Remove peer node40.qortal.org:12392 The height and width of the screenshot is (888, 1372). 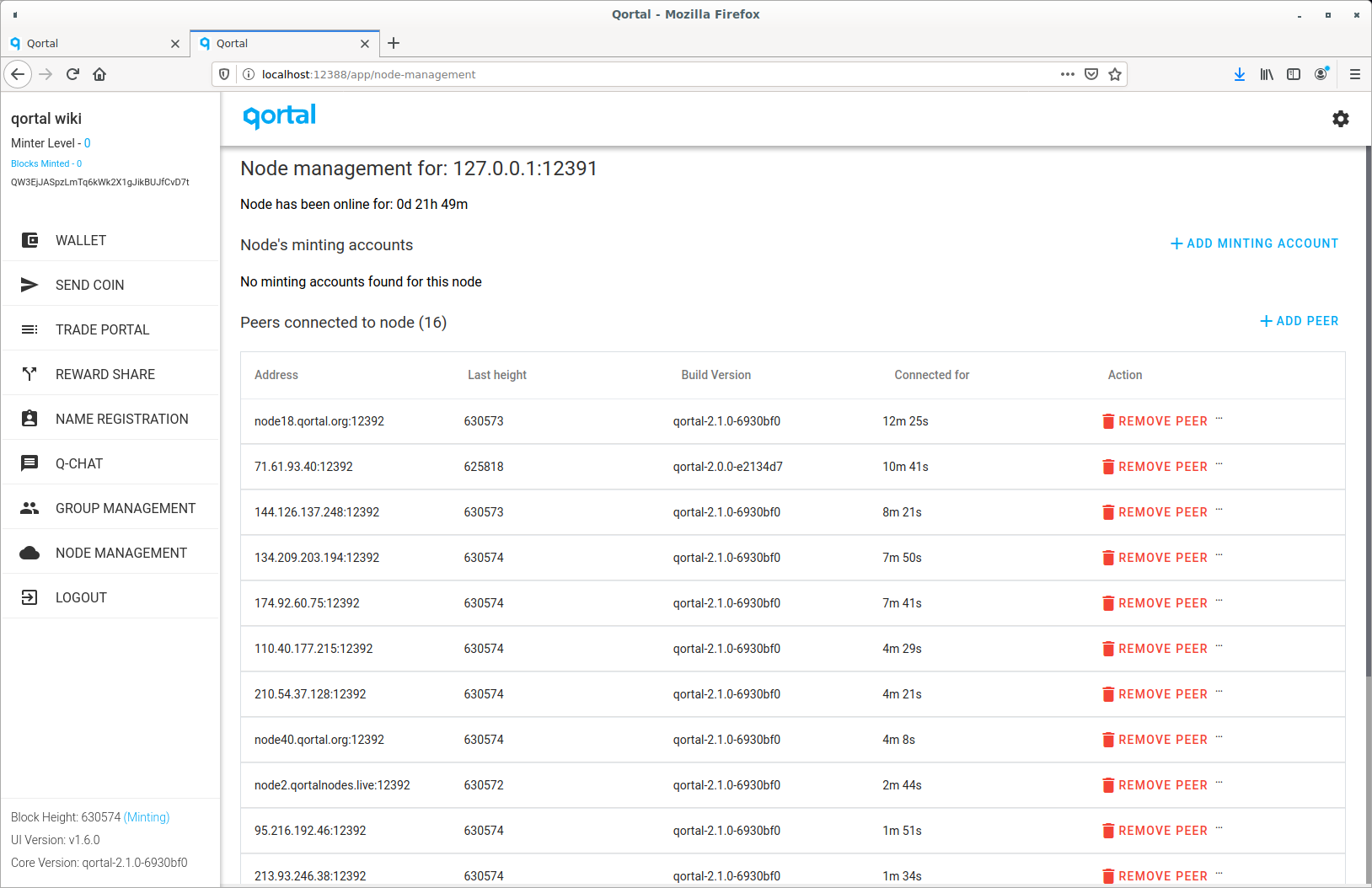(x=1155, y=740)
